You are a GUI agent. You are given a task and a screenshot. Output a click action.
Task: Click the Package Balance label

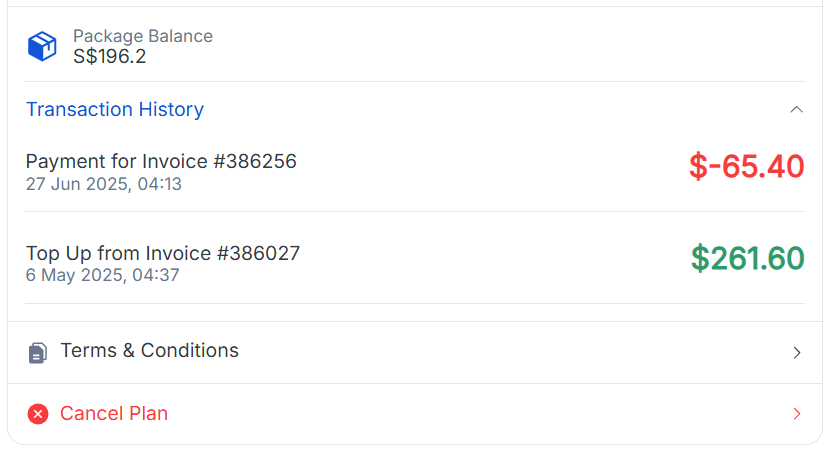coord(143,36)
